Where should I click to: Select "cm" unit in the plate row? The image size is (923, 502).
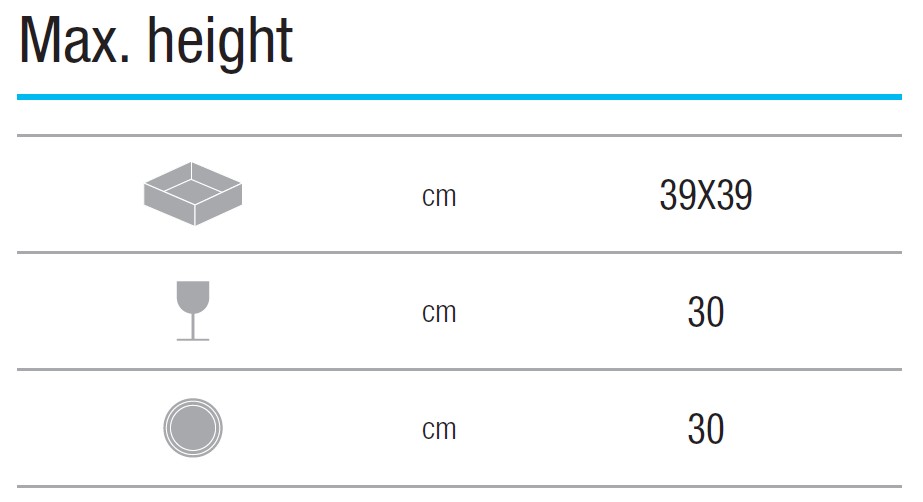439,429
